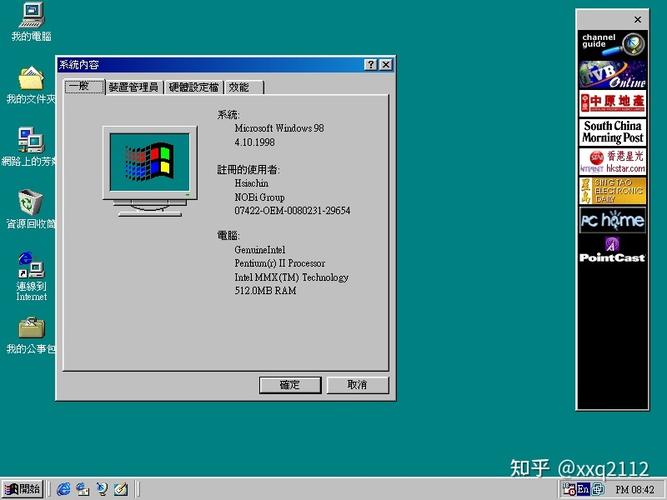Open the PointCast channel
This screenshot has height=500, width=667.
click(x=613, y=250)
